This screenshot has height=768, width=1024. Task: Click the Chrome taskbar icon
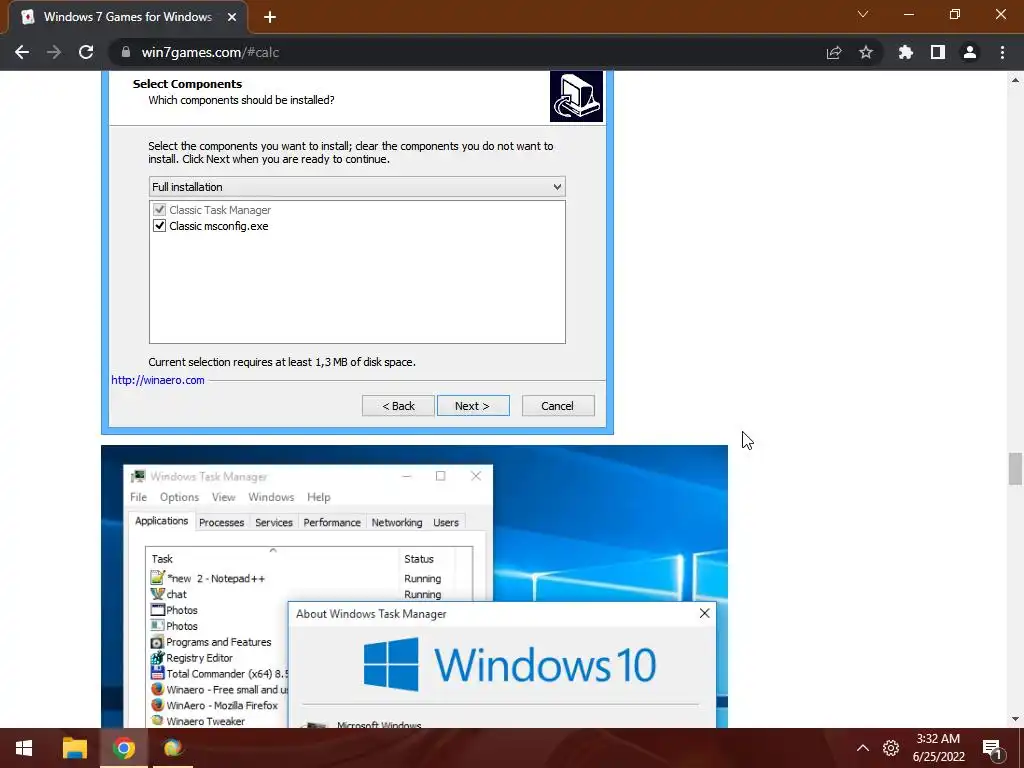click(123, 748)
